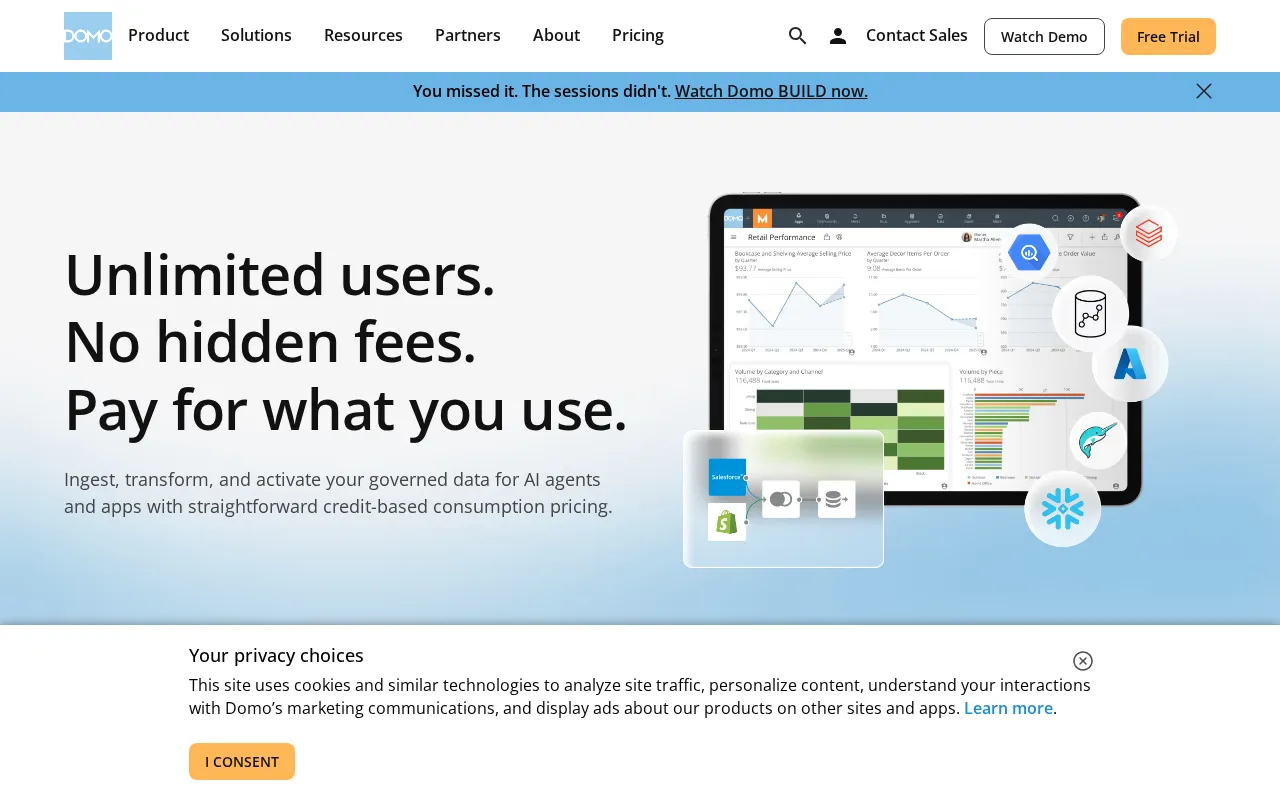Follow the Watch Domo BUILD now link
This screenshot has height=800, width=1280.
point(771,91)
